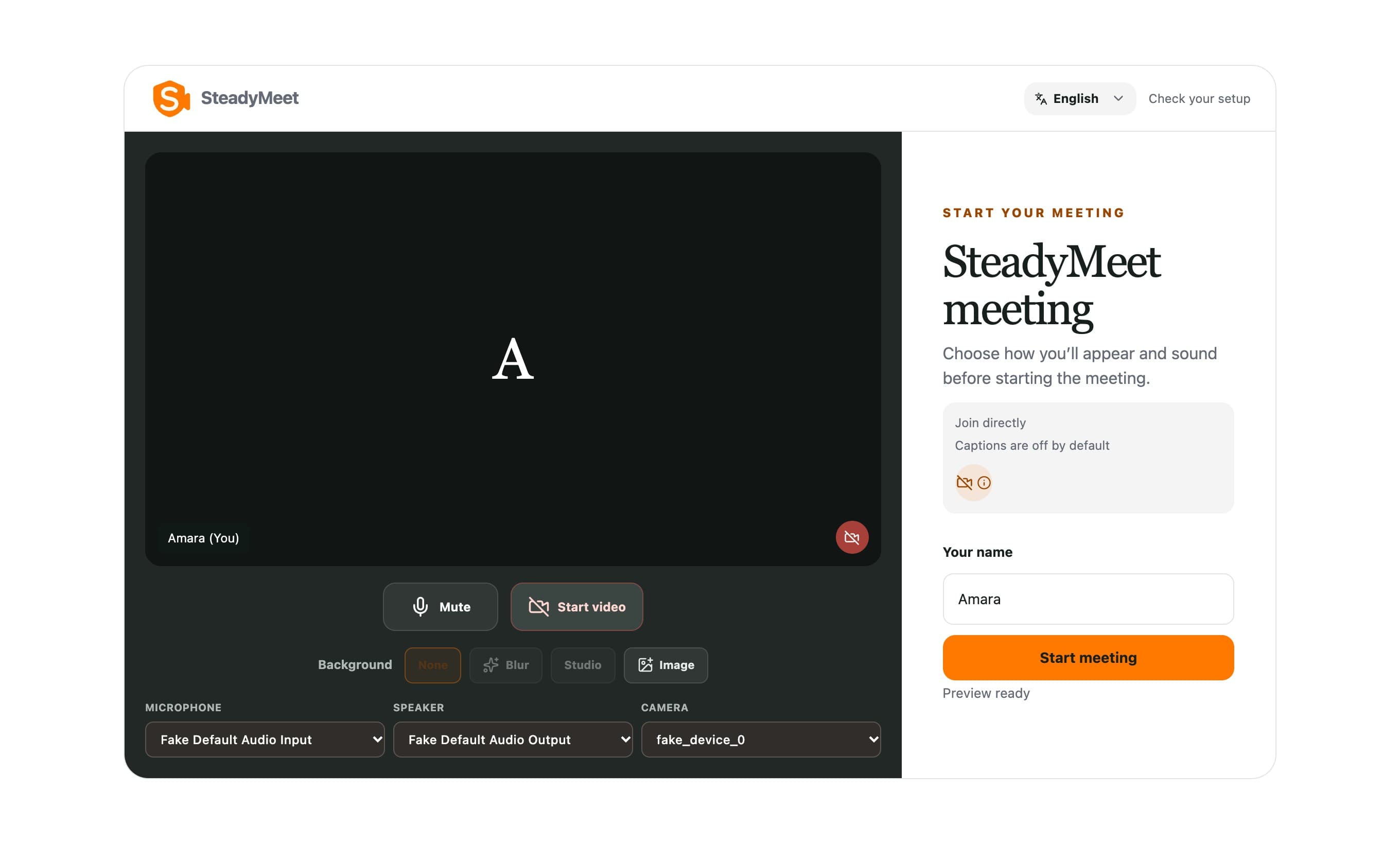Click the MICROPHONE label
1400x844 pixels.
[x=183, y=708]
